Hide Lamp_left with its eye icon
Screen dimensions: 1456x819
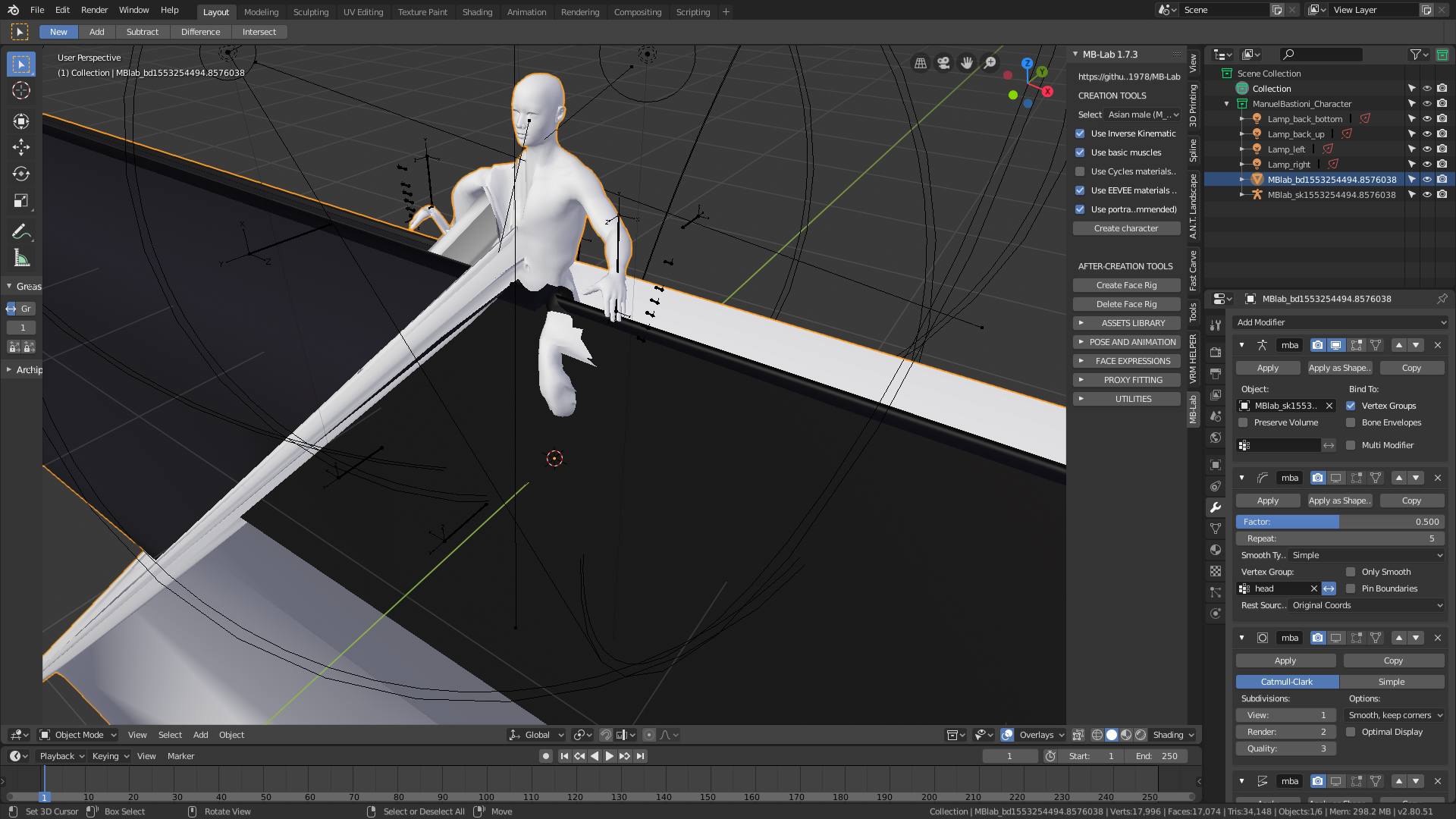click(1426, 149)
